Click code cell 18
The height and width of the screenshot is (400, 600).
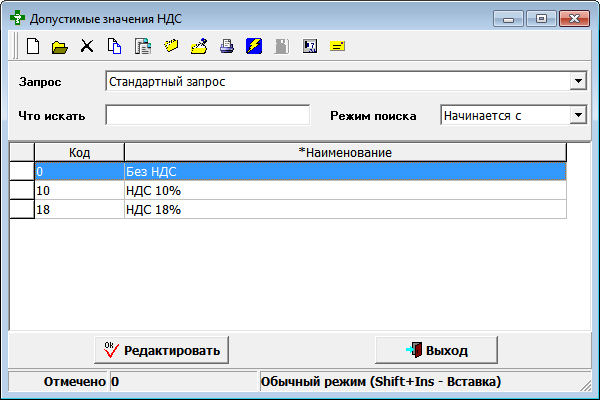79,209
